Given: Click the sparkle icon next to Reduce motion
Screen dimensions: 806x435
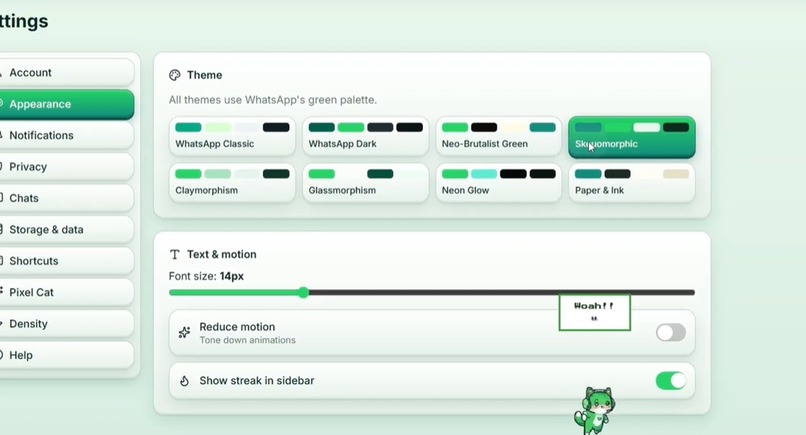Looking at the screenshot, I should [x=184, y=333].
